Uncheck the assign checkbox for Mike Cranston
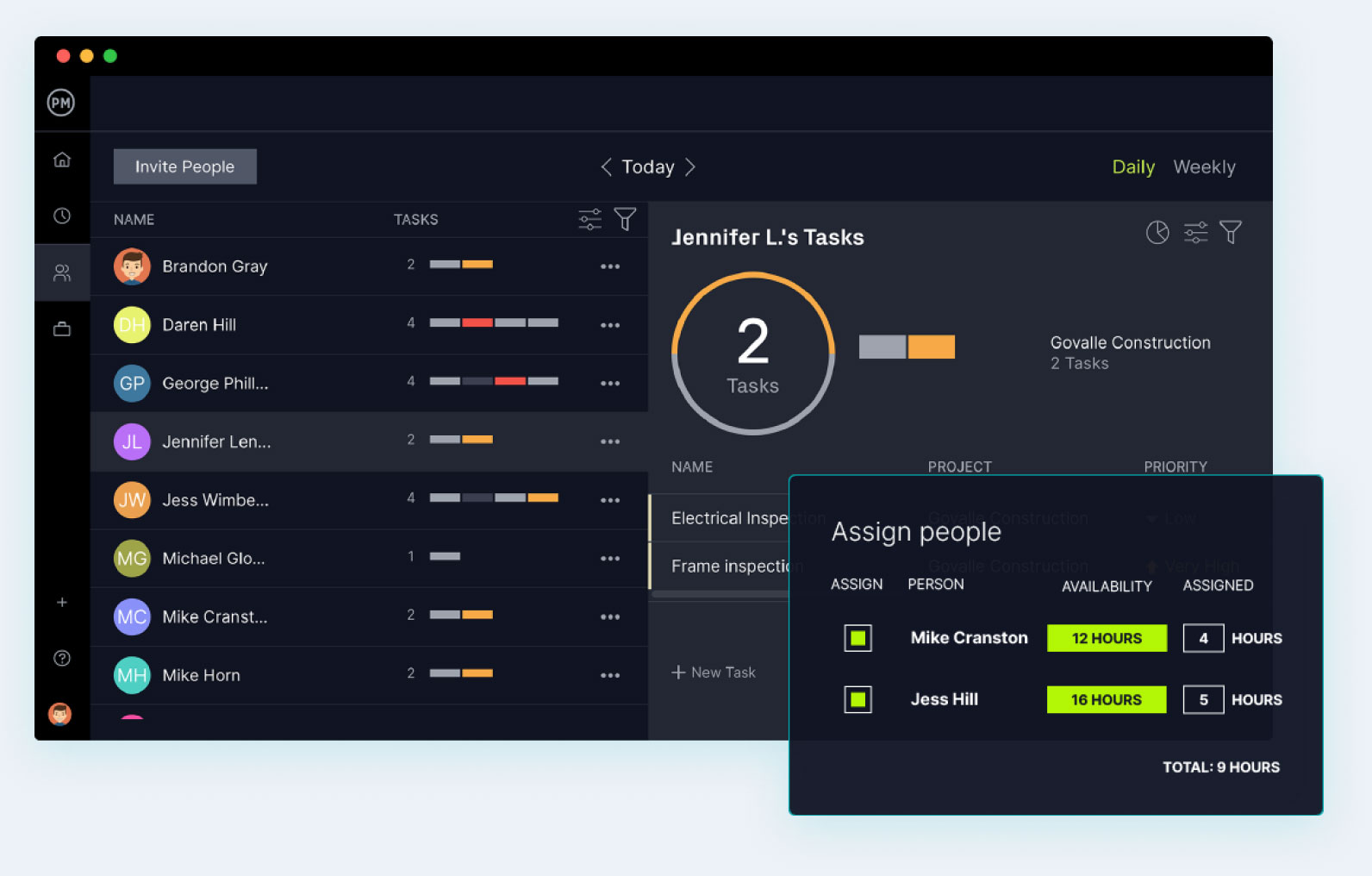Viewport: 1372px width, 876px height. click(857, 638)
